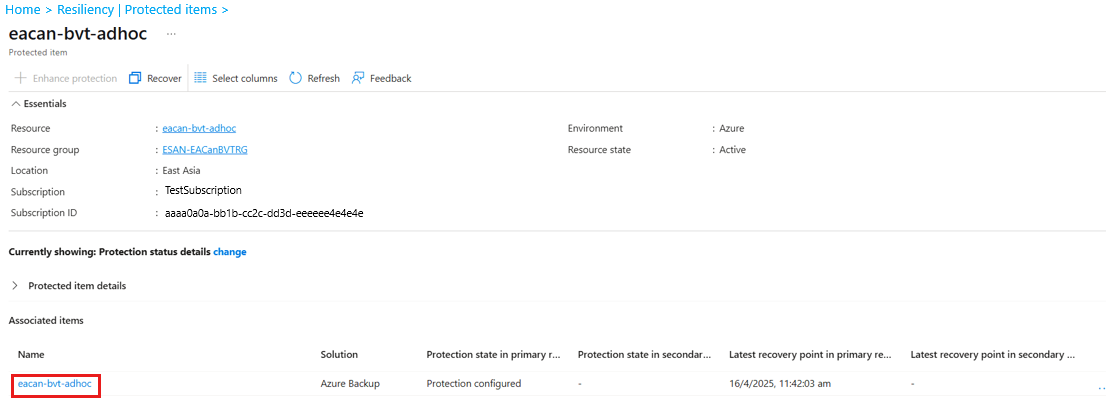The height and width of the screenshot is (419, 1106).
Task: Click the Feedback person icon
Action: point(358,78)
